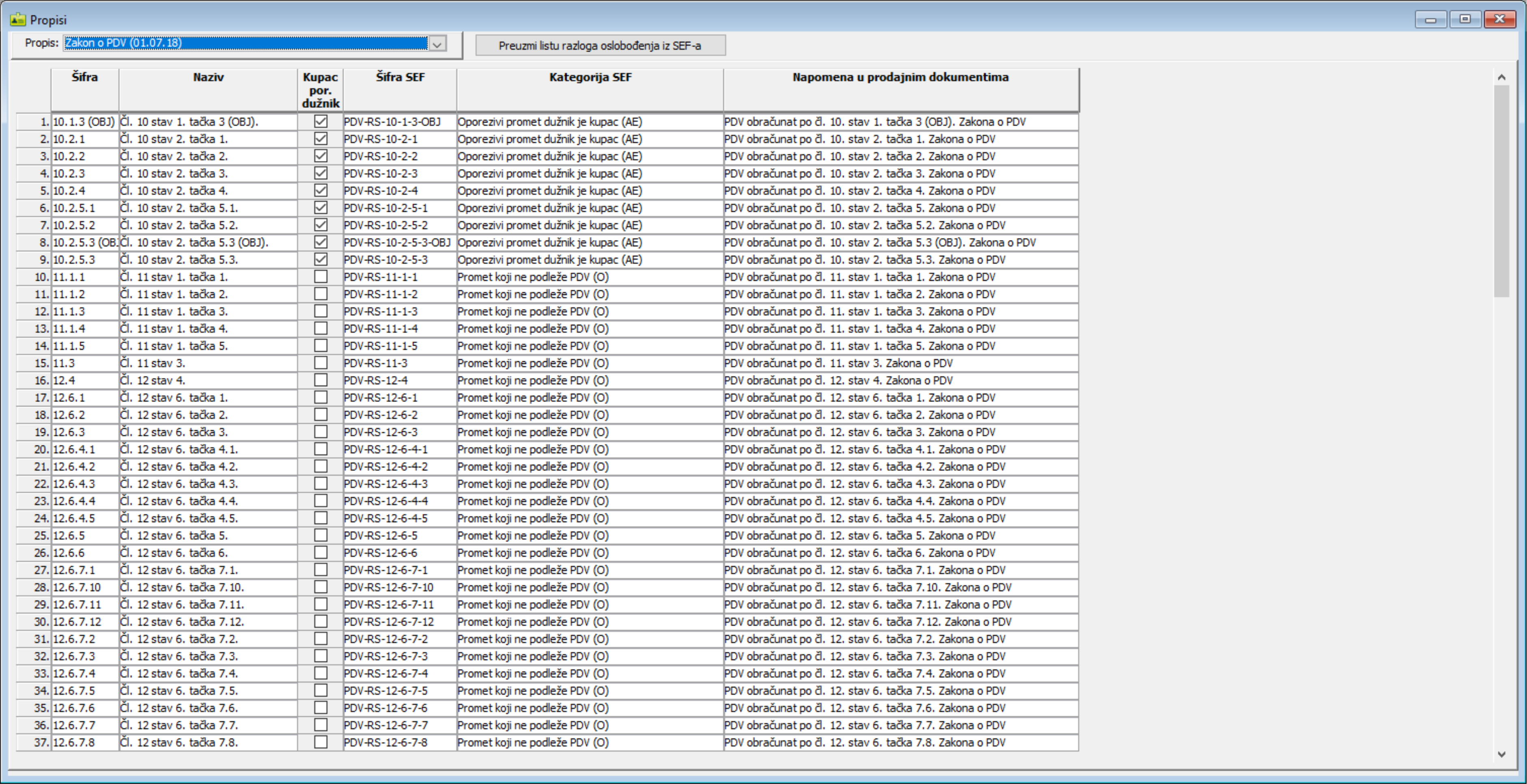Screen dimensions: 1527x784
Task: Select Napomena cell for row 11.1.2
Action: coord(901,294)
